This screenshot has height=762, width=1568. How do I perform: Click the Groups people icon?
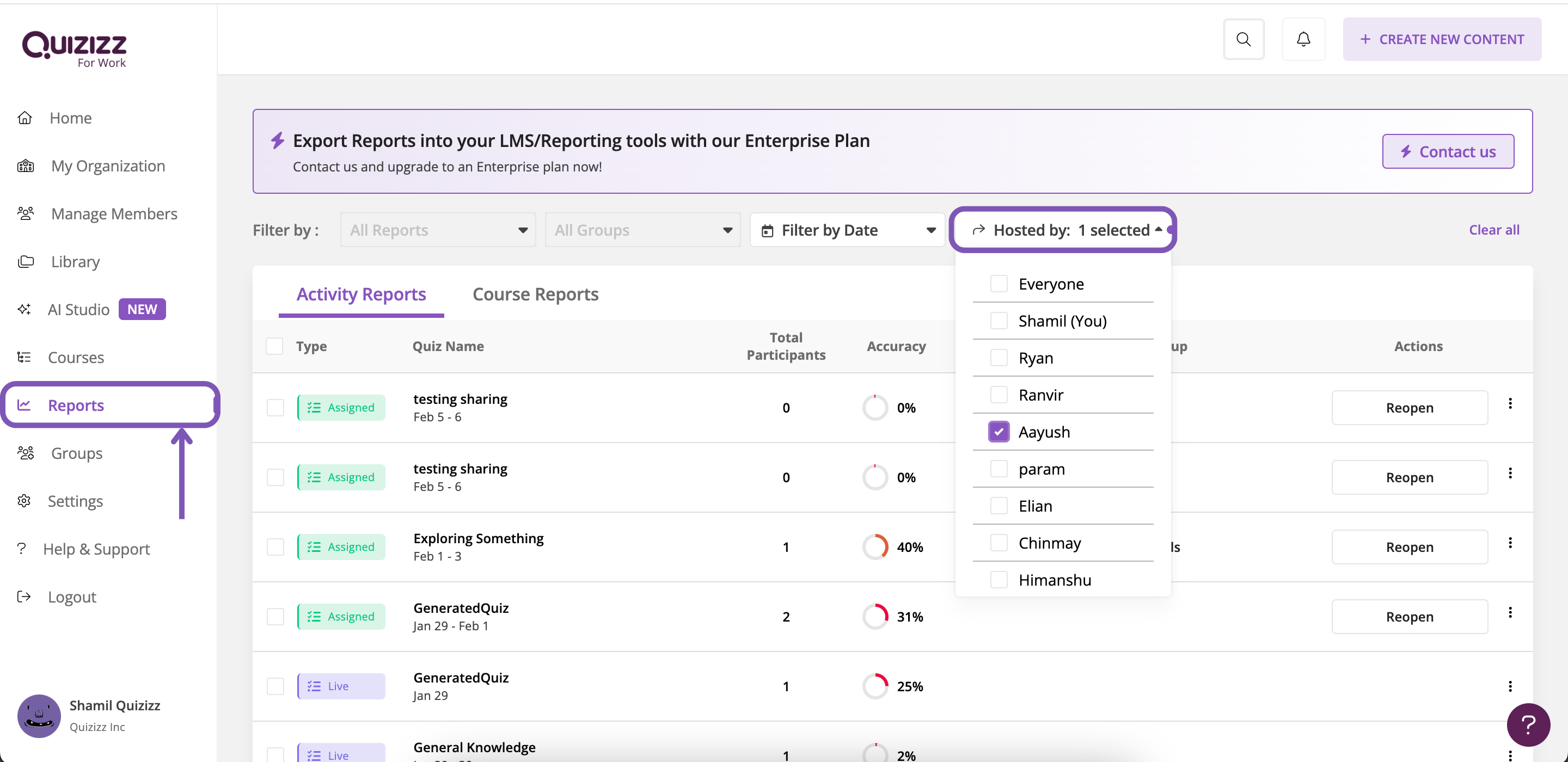[26, 453]
